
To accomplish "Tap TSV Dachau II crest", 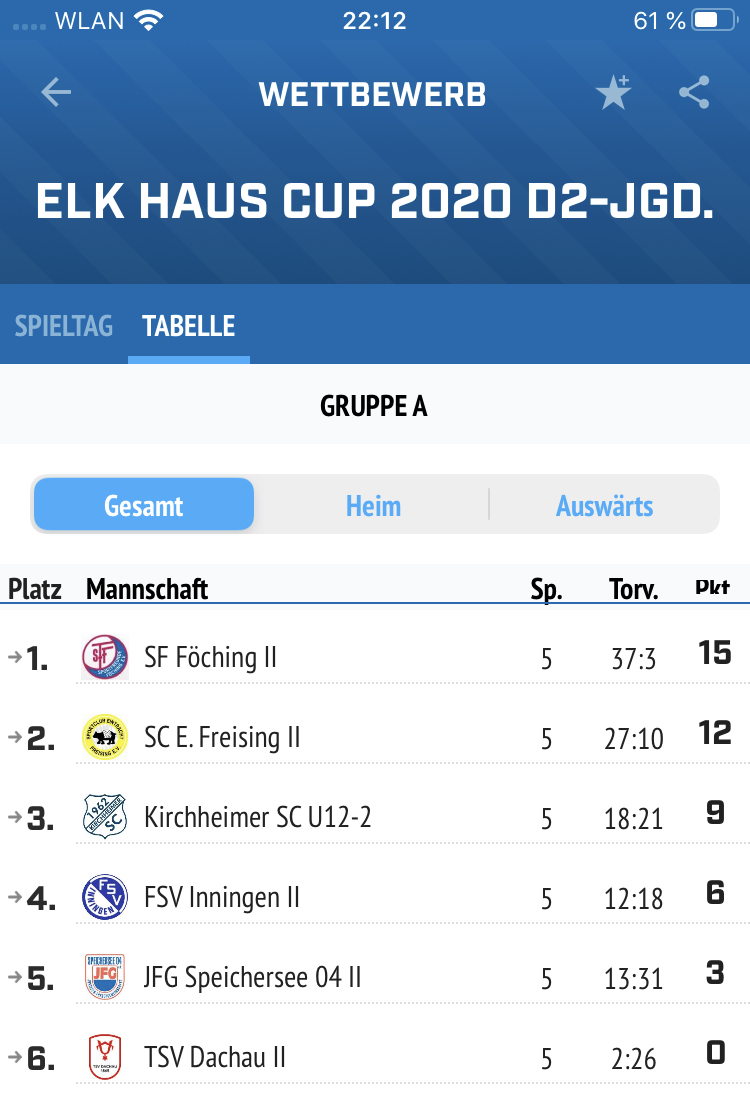I will point(105,1057).
